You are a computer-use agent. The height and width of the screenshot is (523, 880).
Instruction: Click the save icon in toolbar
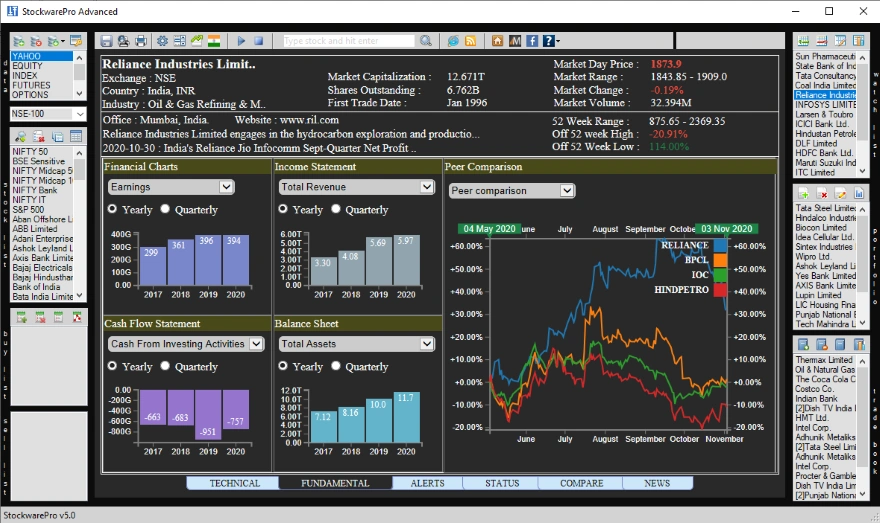[106, 41]
